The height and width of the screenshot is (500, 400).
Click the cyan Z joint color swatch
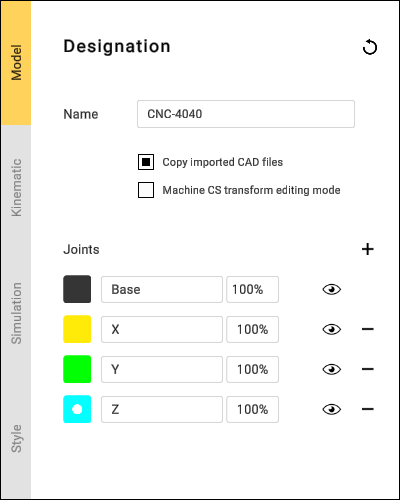coord(77,409)
